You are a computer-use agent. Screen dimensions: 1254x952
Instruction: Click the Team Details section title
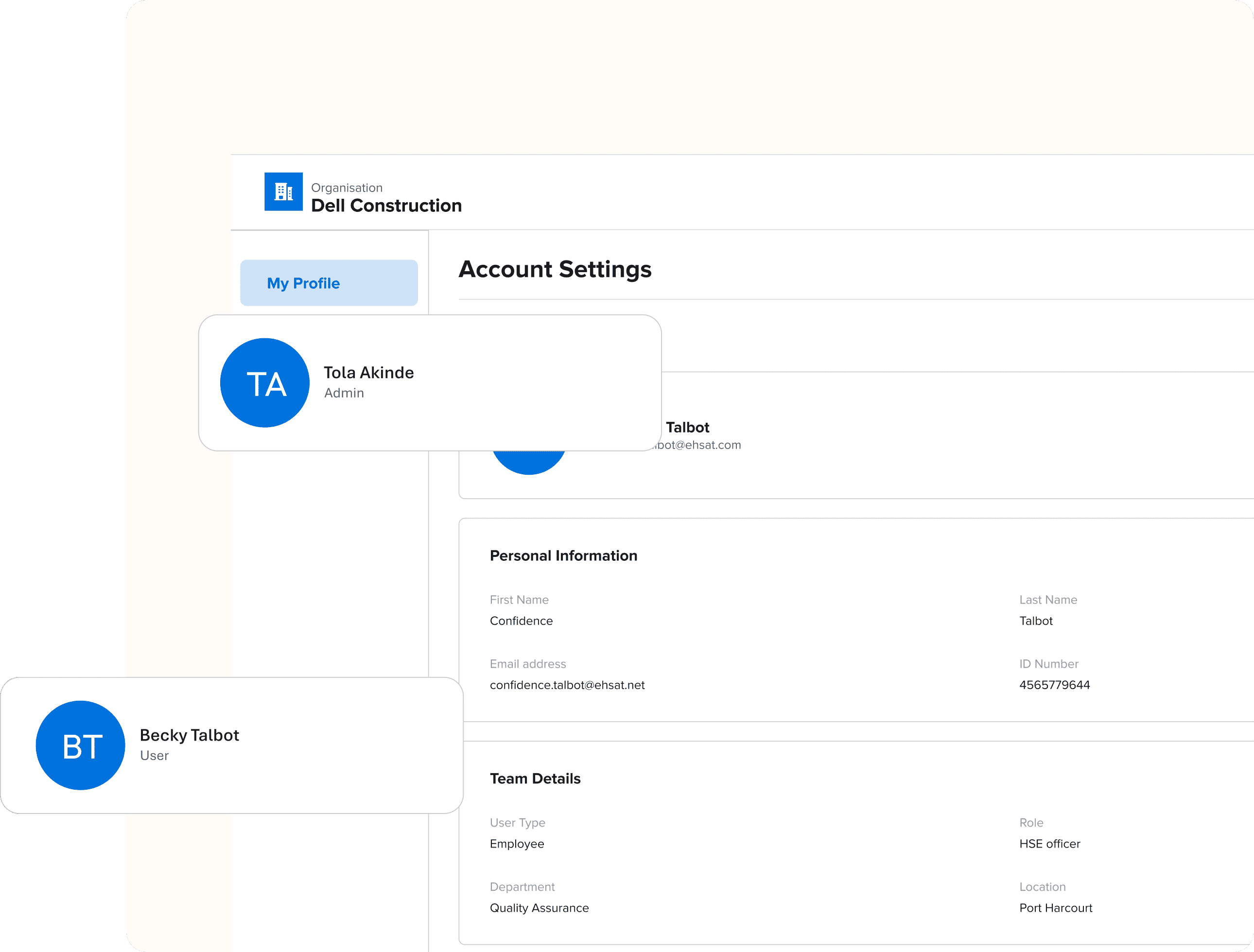(x=535, y=778)
